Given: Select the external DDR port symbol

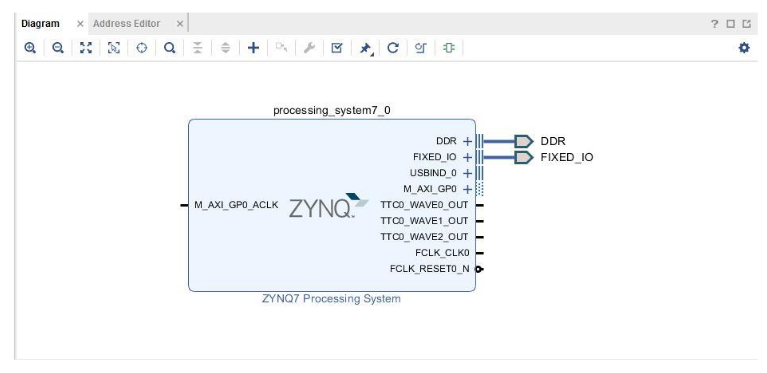Looking at the screenshot, I should (x=524, y=141).
